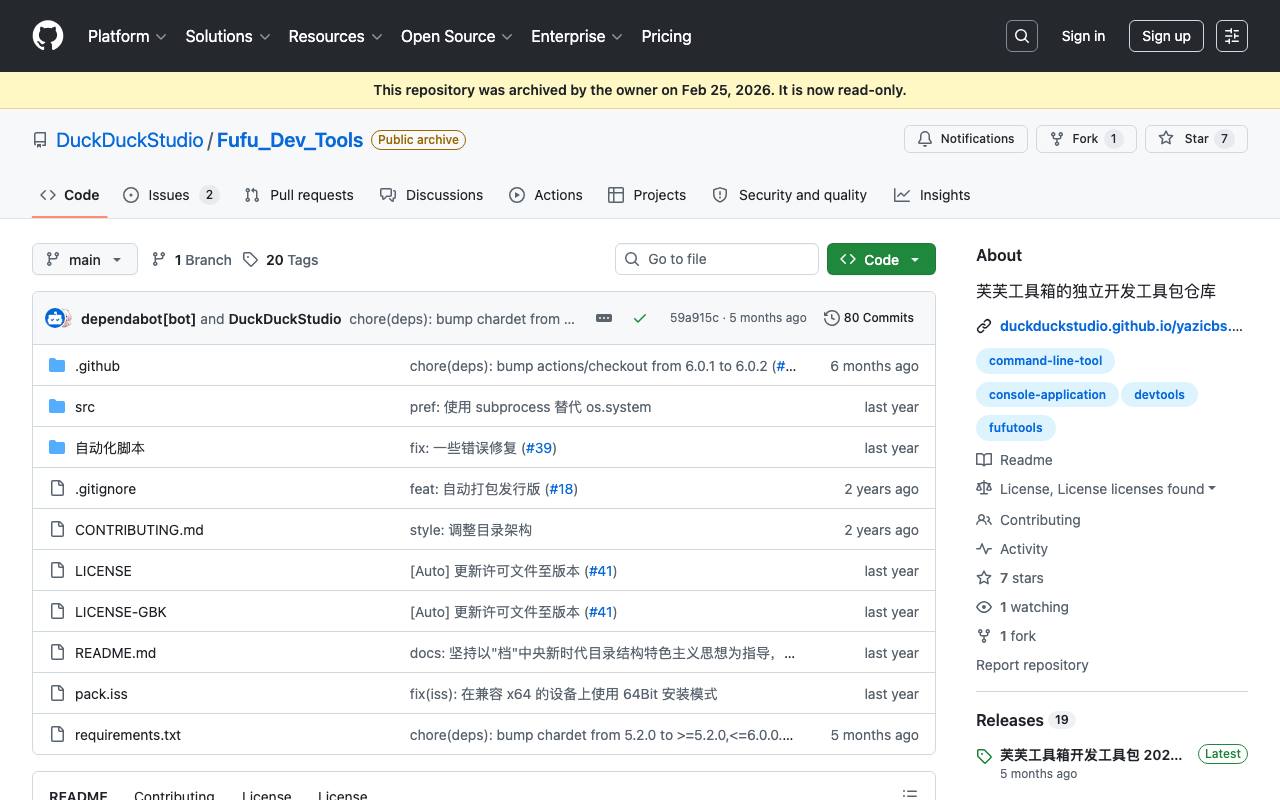Image resolution: width=1280 pixels, height=800 pixels.
Task: Click the green check status icon
Action: (640, 318)
